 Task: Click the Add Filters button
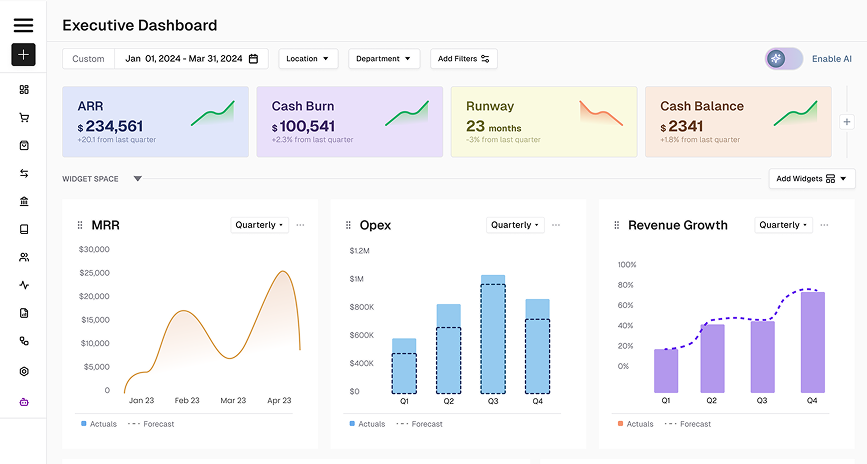tap(464, 59)
